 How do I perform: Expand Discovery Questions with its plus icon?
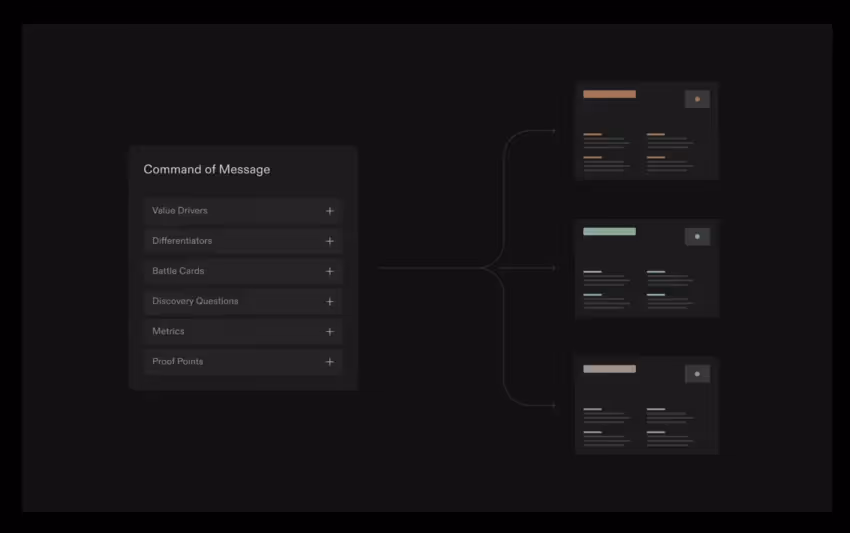(x=330, y=301)
